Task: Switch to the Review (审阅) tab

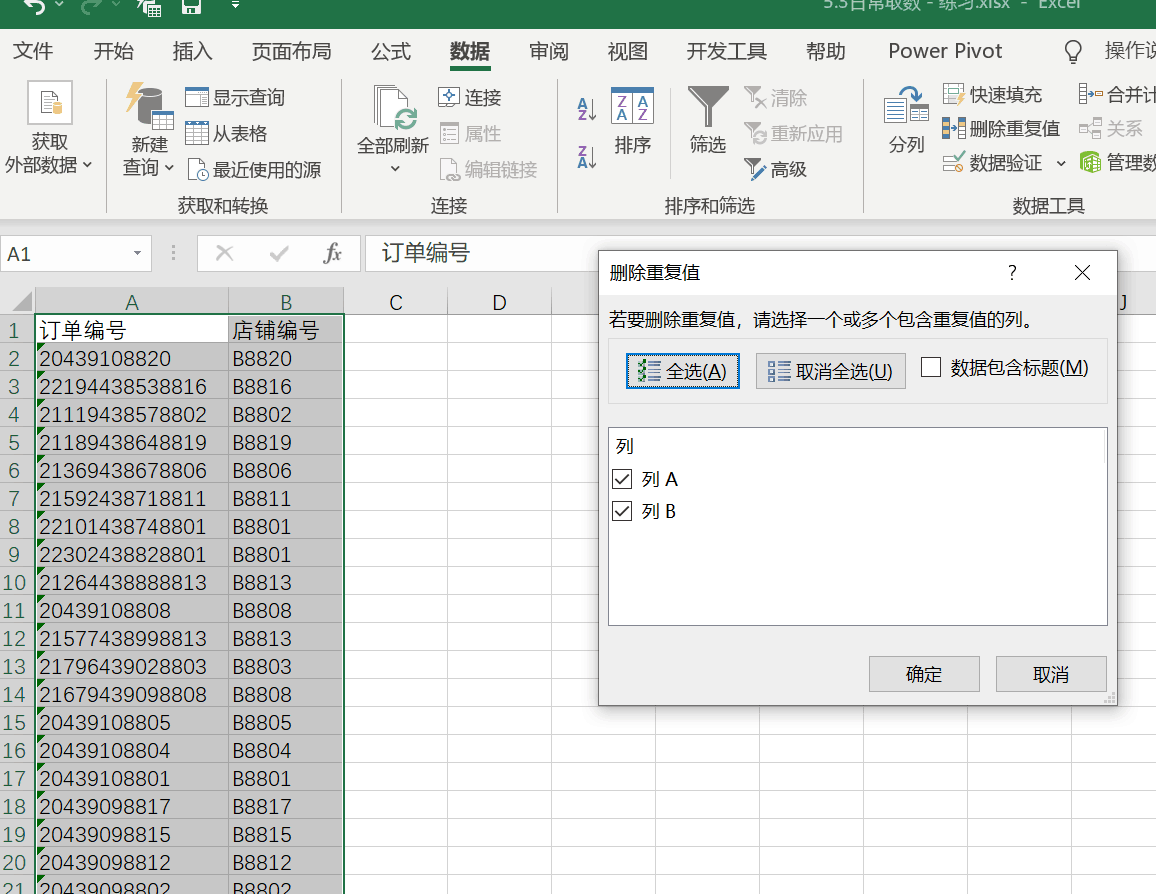Action: (549, 51)
